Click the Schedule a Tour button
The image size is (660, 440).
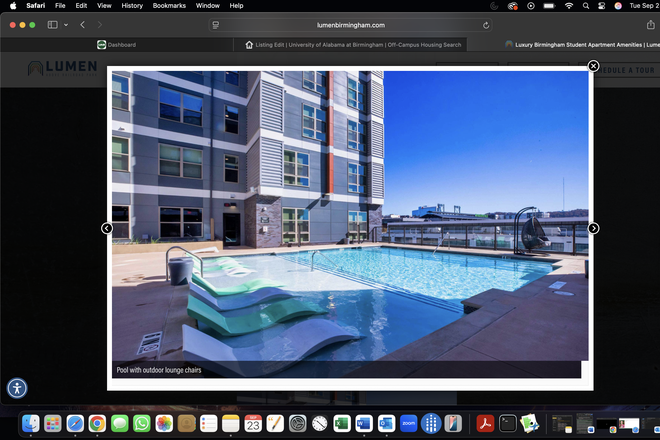[x=625, y=70]
